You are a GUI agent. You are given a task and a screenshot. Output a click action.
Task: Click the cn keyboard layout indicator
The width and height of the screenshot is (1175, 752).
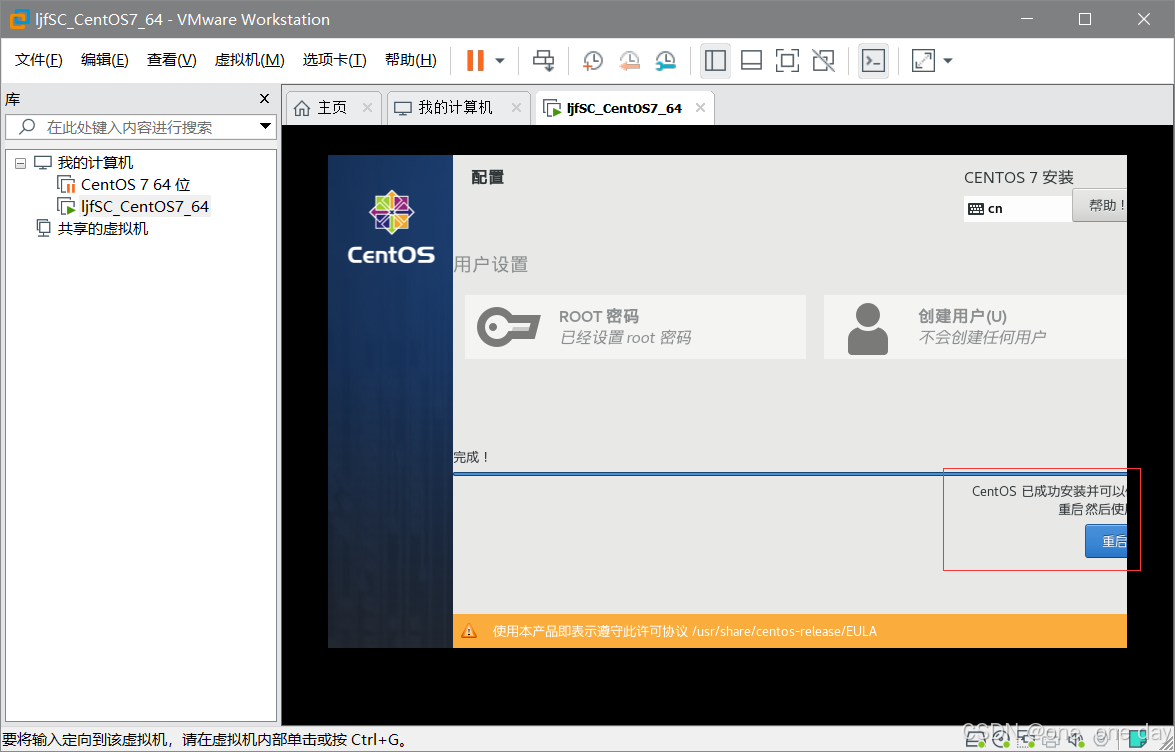click(x=1018, y=209)
